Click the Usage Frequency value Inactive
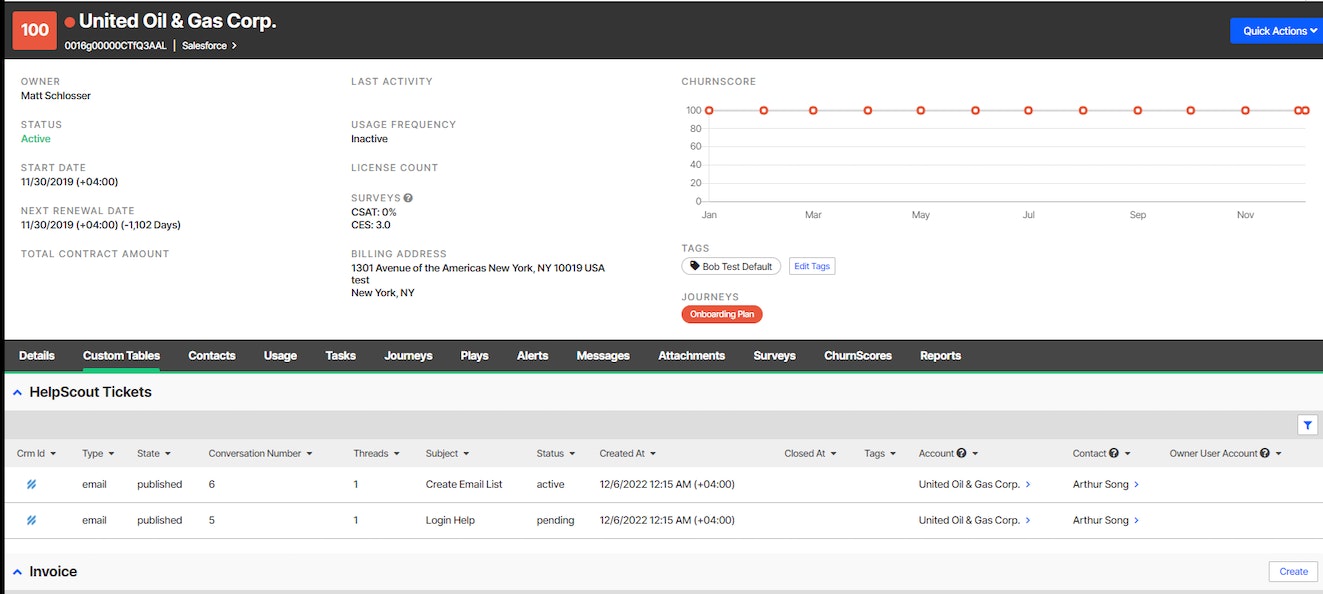1323x594 pixels. pyautogui.click(x=369, y=139)
